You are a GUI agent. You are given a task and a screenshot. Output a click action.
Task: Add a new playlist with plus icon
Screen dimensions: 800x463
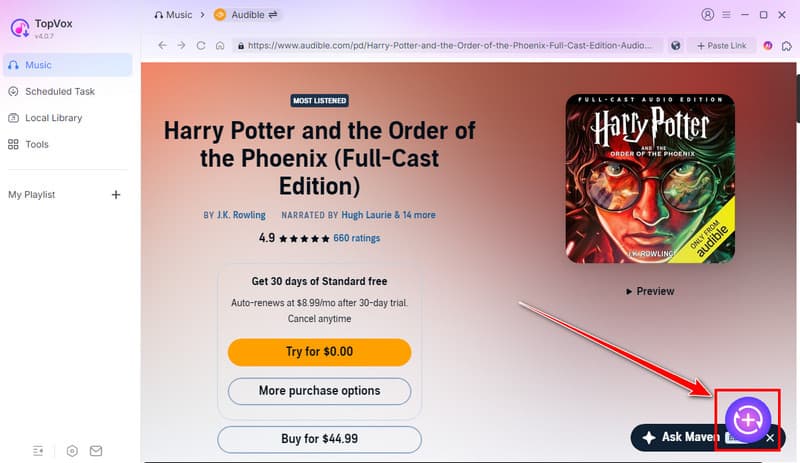tap(116, 194)
